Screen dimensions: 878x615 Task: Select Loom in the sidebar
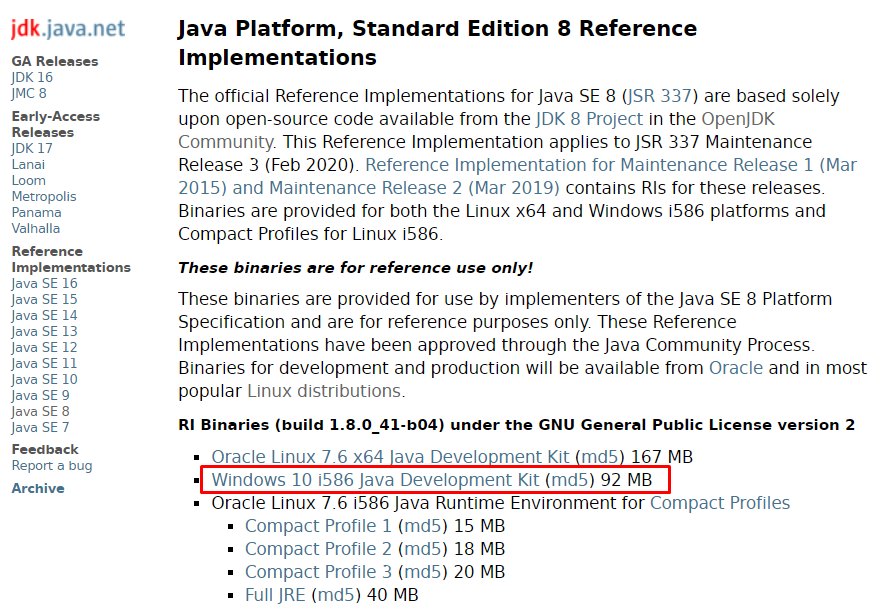tap(29, 181)
